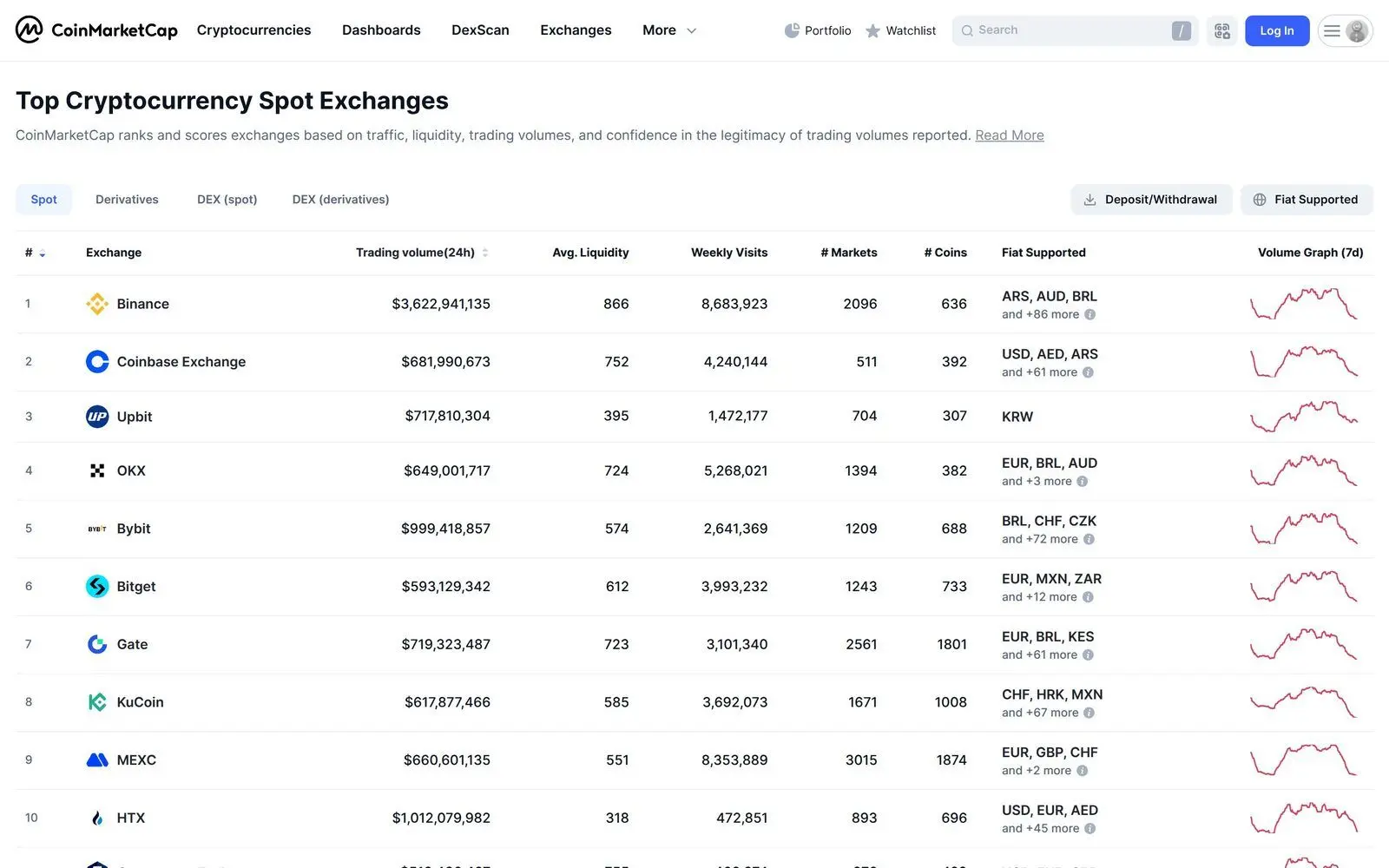The width and height of the screenshot is (1389, 868).
Task: Click info icon beside KuCoin's +67 more
Action: point(1089,713)
